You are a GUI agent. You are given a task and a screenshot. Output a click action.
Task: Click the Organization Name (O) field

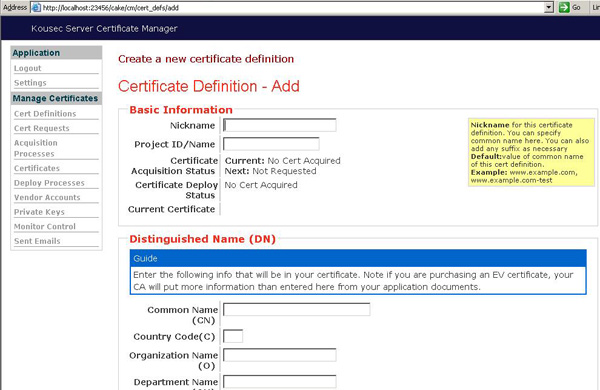[x=280, y=355]
